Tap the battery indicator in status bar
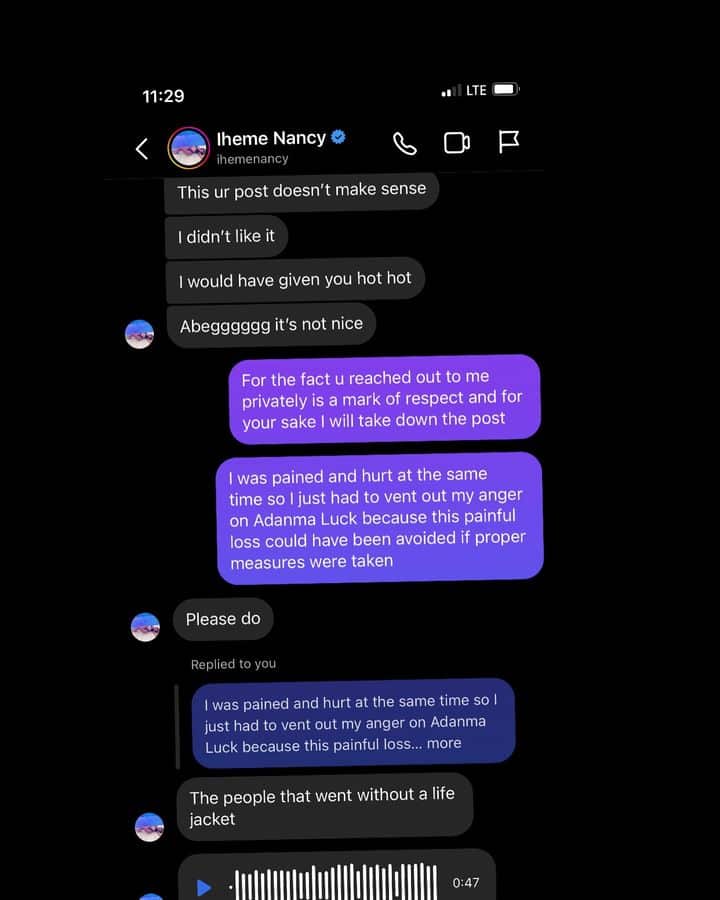Image resolution: width=720 pixels, height=900 pixels. tap(504, 90)
